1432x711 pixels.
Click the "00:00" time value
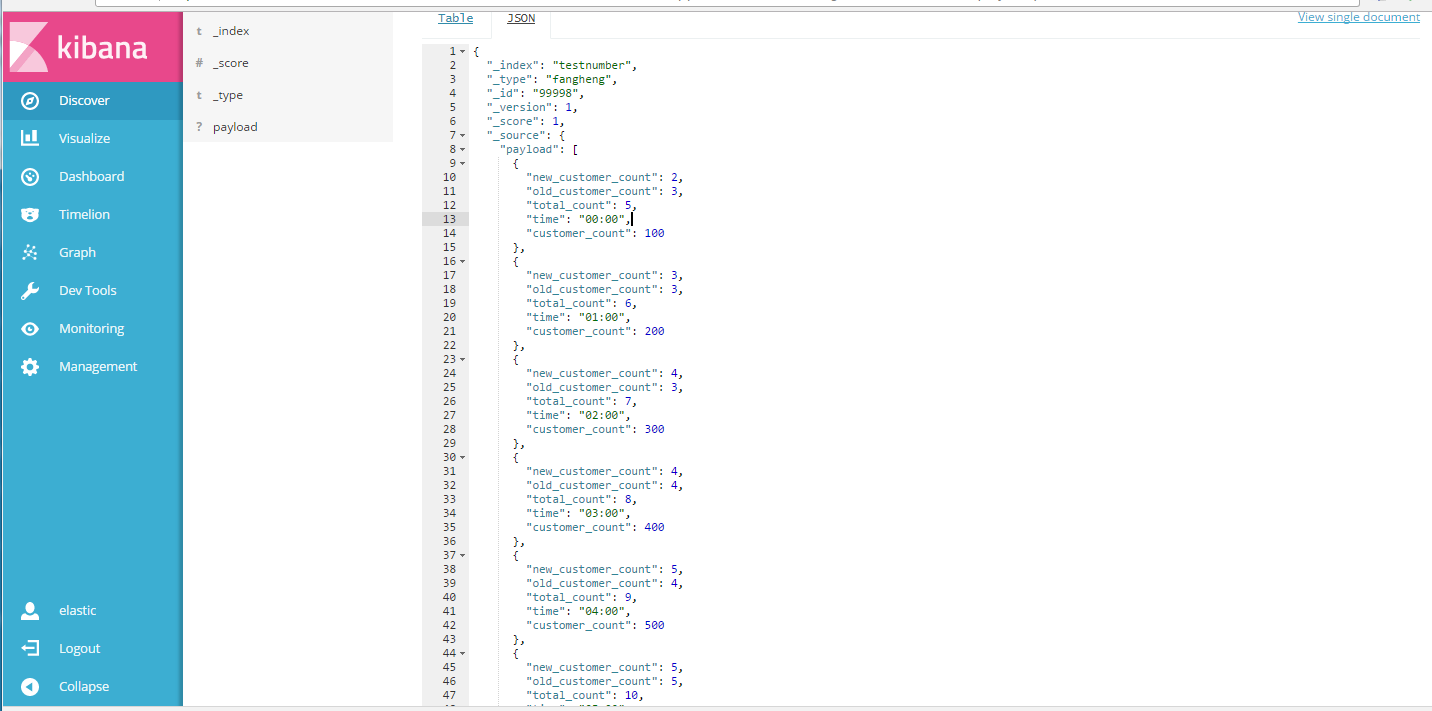pos(602,219)
